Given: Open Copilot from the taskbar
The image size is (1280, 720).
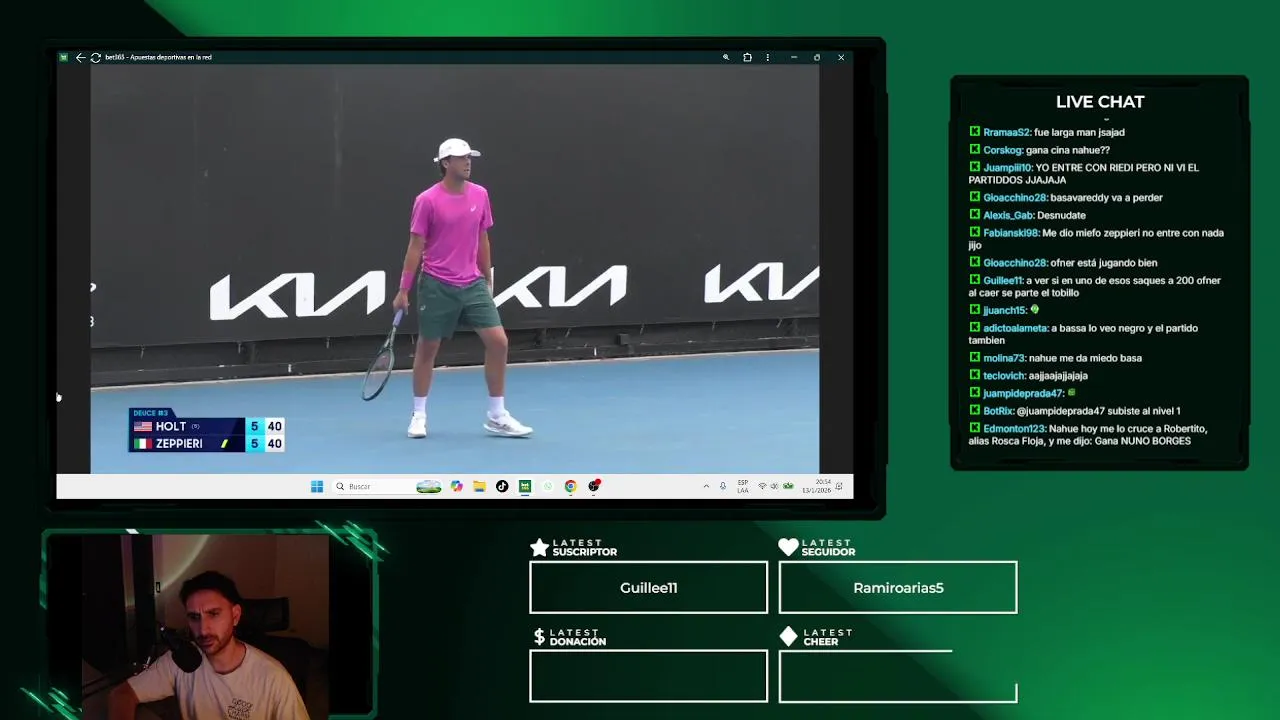Looking at the screenshot, I should [x=457, y=486].
